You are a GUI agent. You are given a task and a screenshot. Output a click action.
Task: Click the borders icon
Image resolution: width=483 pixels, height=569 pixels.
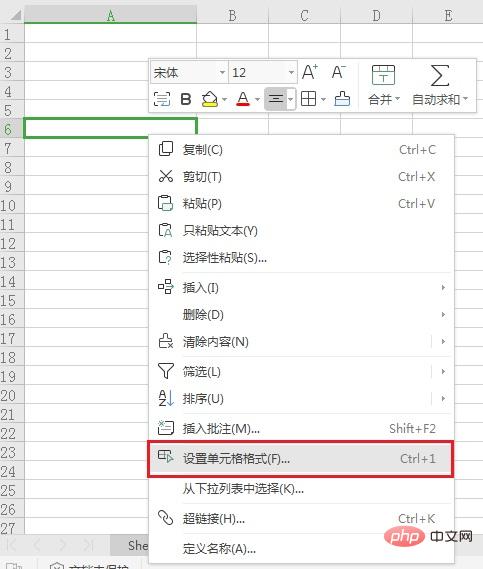click(308, 99)
